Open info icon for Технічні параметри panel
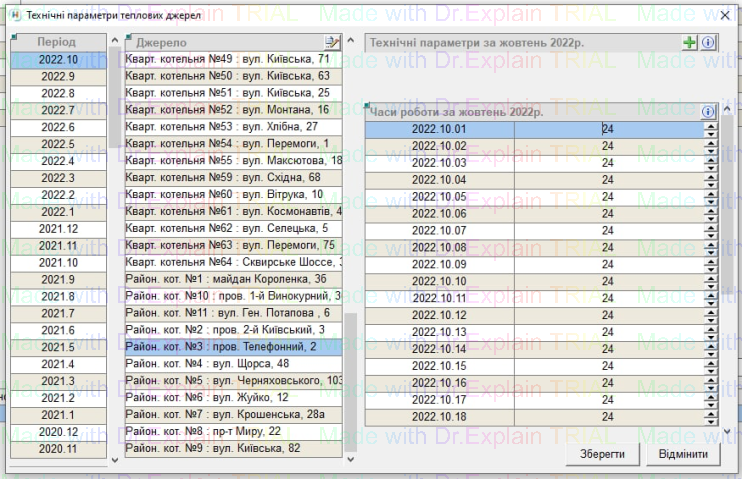The image size is (742, 479). [707, 43]
